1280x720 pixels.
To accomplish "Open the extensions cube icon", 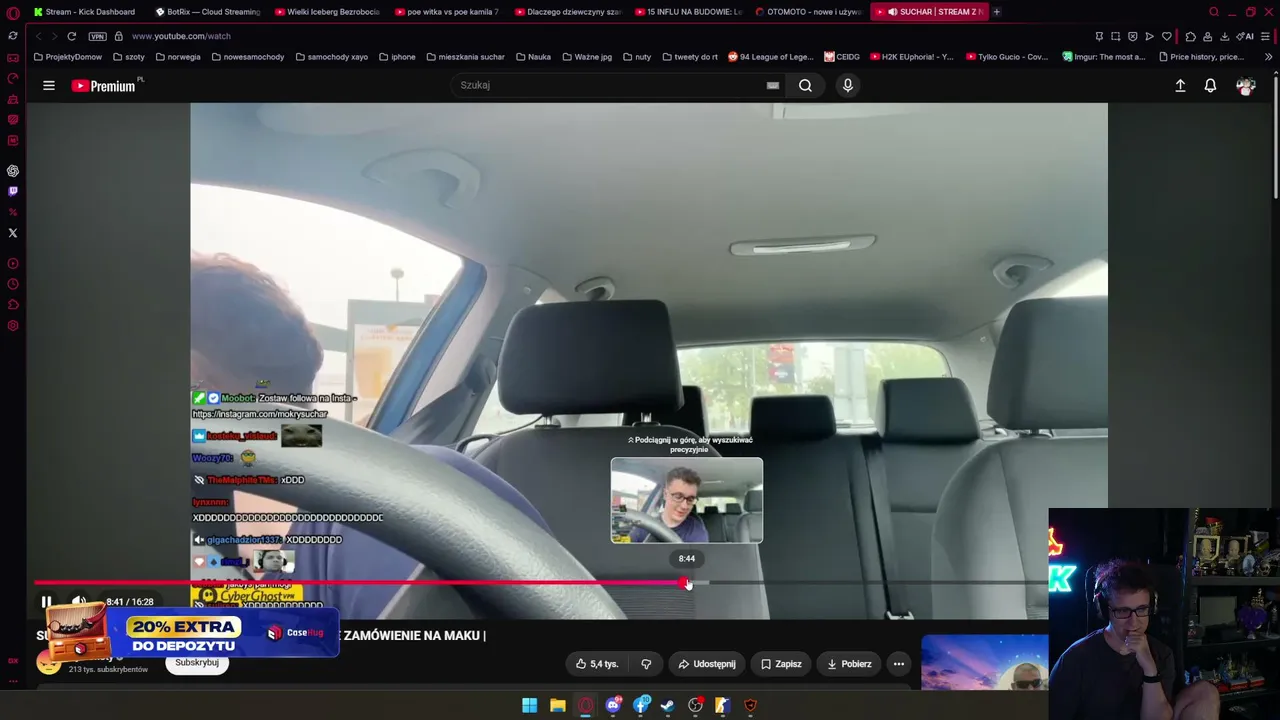I will pyautogui.click(x=1190, y=36).
